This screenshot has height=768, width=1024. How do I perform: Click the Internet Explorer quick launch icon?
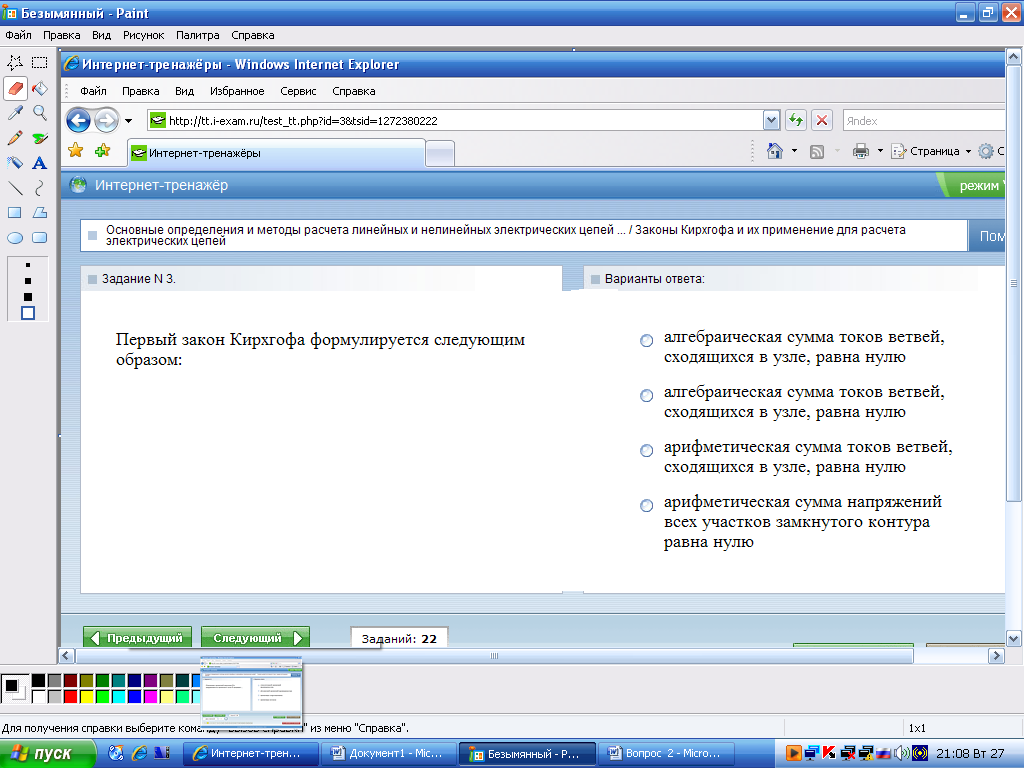pyautogui.click(x=138, y=753)
